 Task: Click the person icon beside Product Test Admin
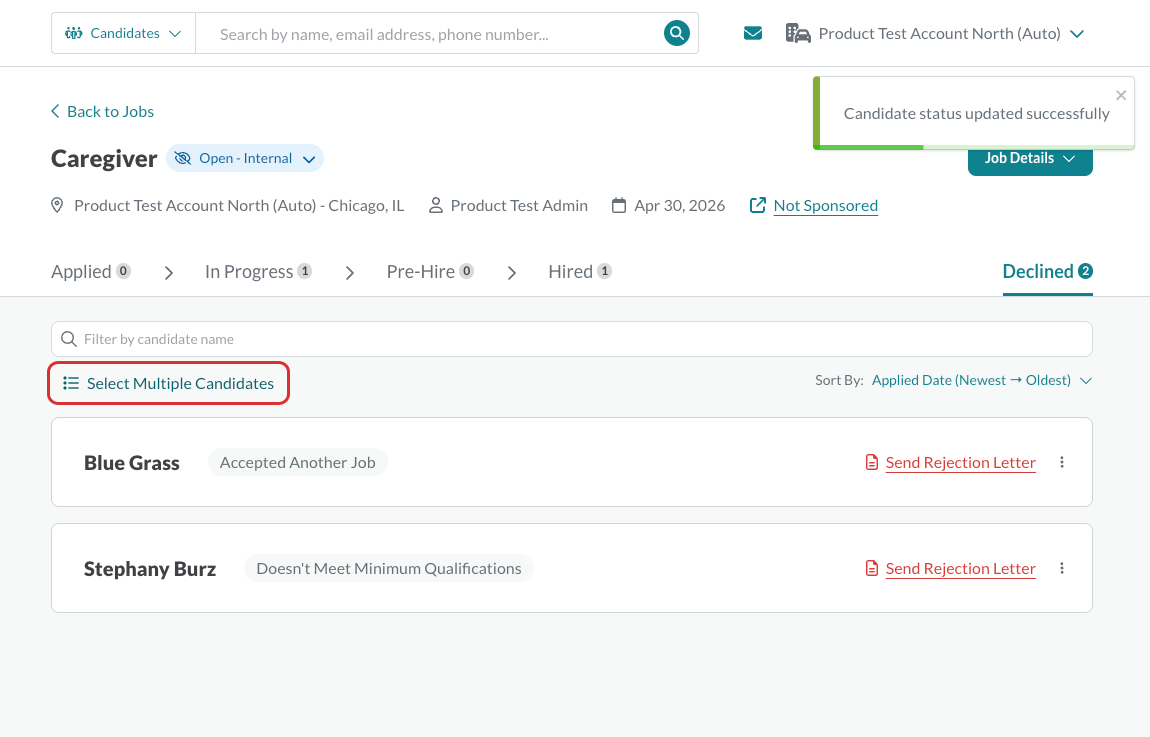[436, 205]
